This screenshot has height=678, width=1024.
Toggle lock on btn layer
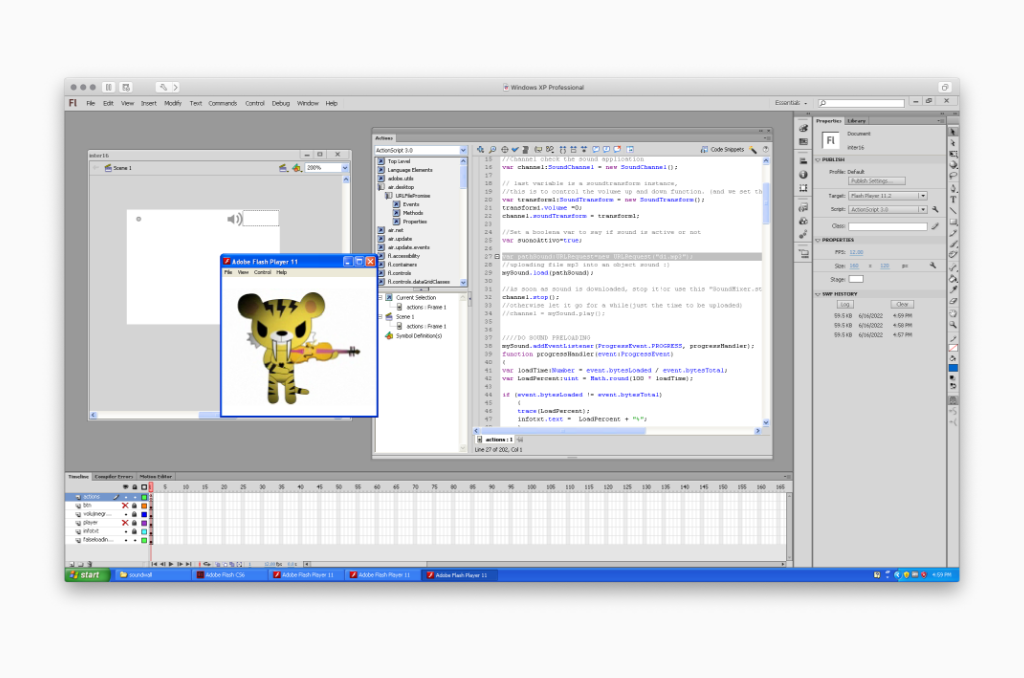coord(135,506)
